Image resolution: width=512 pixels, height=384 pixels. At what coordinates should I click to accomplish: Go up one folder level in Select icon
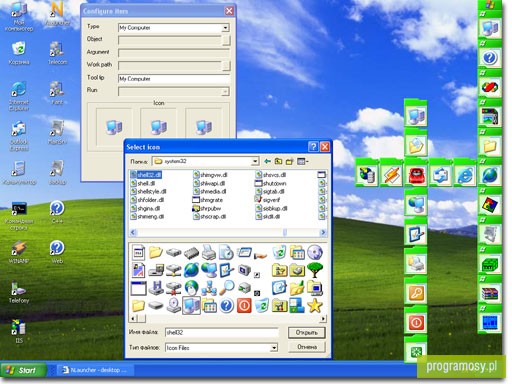pos(278,161)
